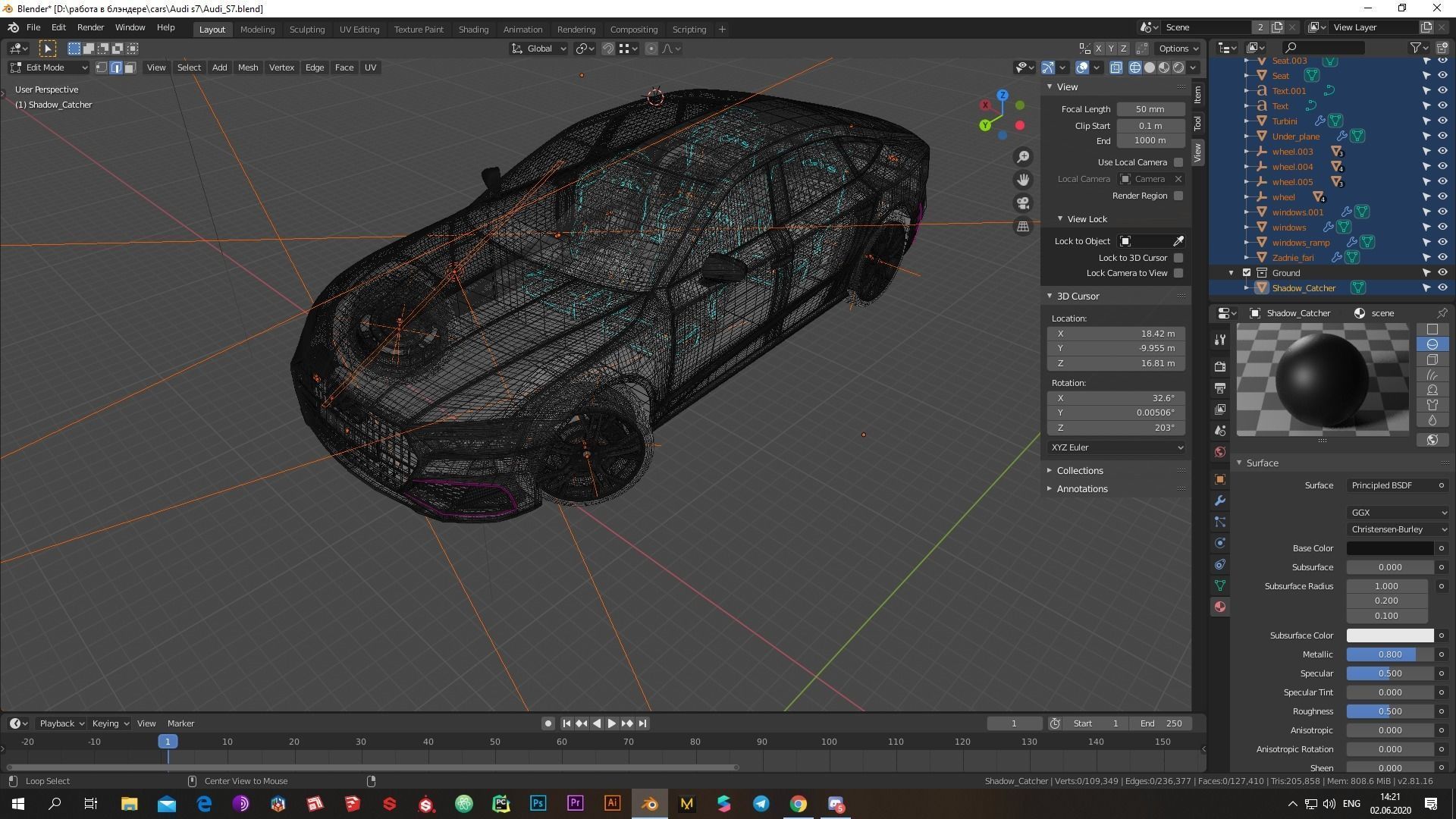
Task: Toggle camera view with the camera gizmo
Action: point(1023,203)
